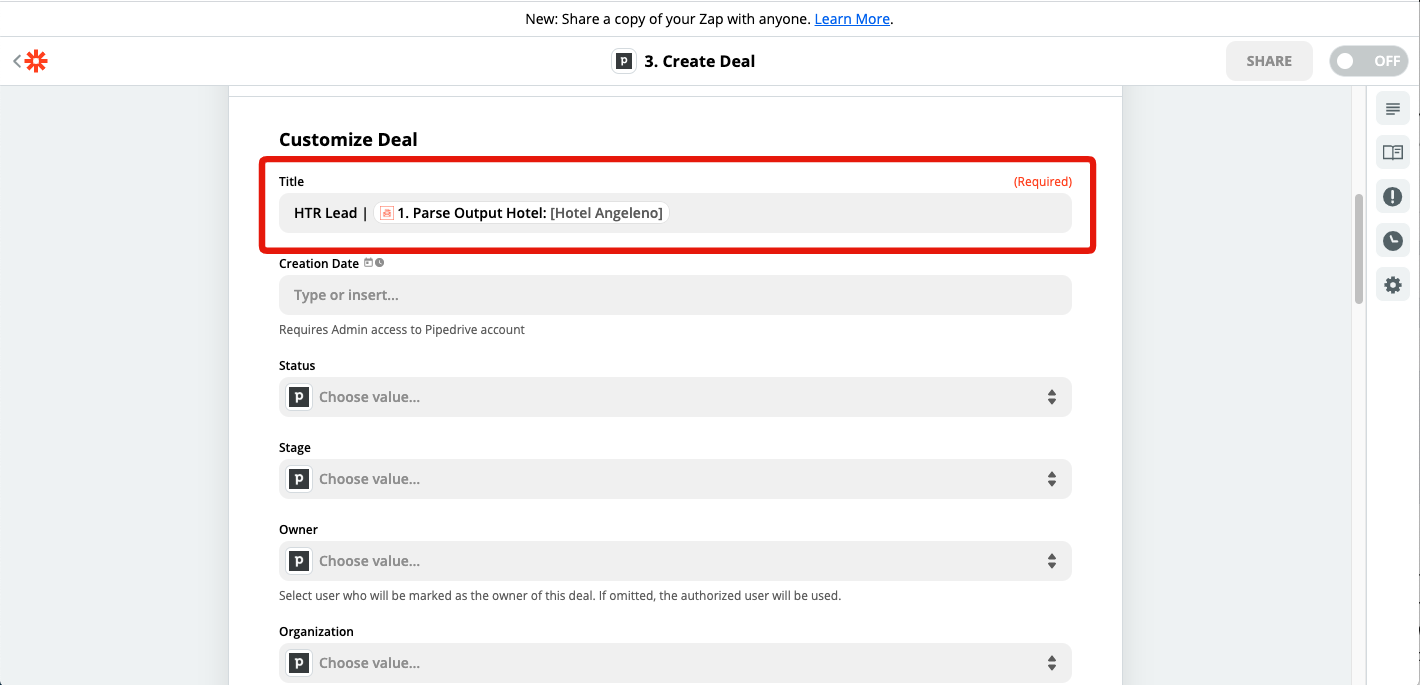Click the calendar icon next to Creation Date

click(x=368, y=263)
